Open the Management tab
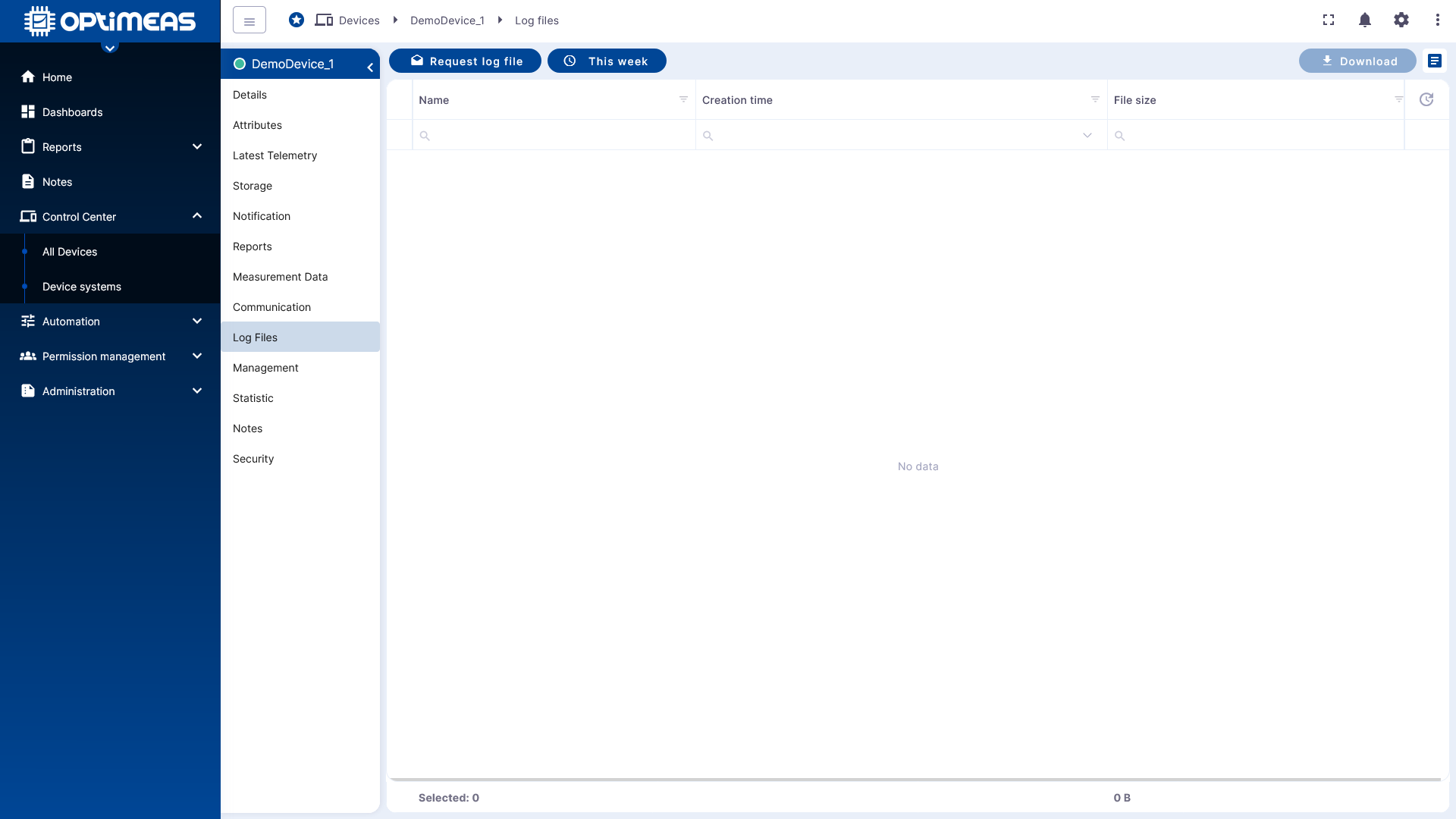This screenshot has width=1456, height=819. click(300, 368)
